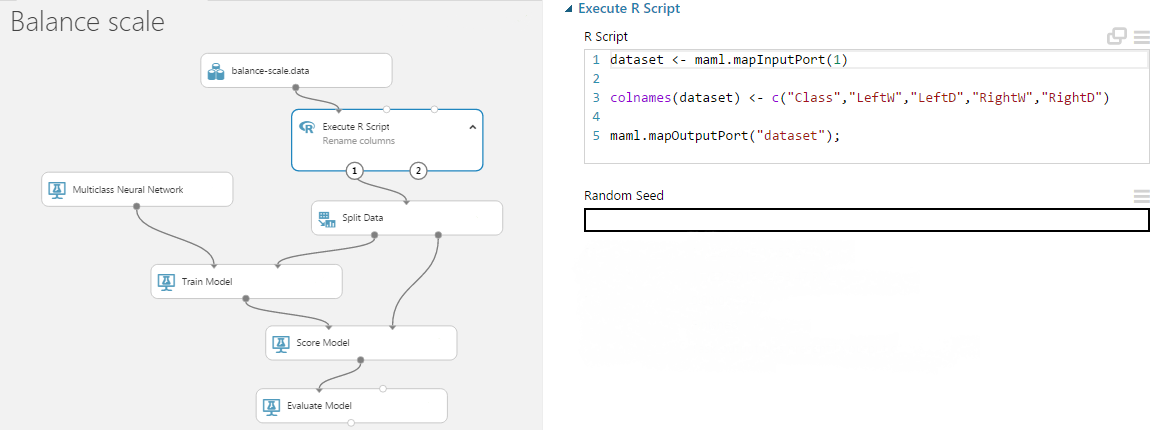
Task: Select the Split Data module label
Action: [x=363, y=218]
